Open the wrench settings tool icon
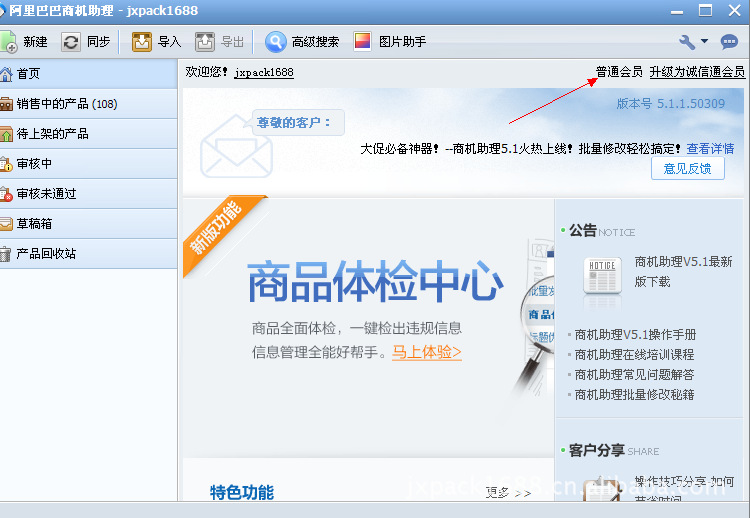The image size is (750, 518). (x=687, y=42)
